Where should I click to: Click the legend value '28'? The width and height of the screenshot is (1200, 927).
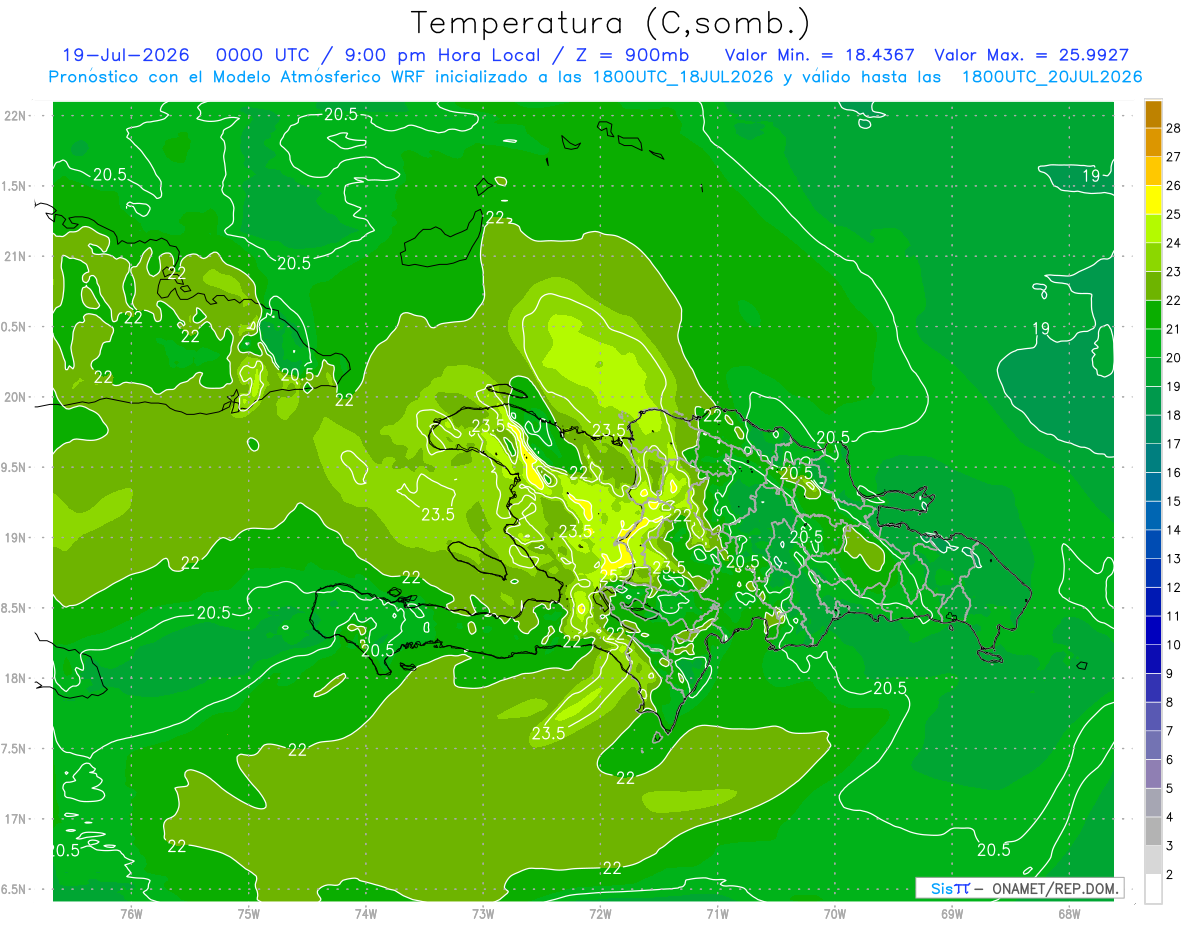1173,128
